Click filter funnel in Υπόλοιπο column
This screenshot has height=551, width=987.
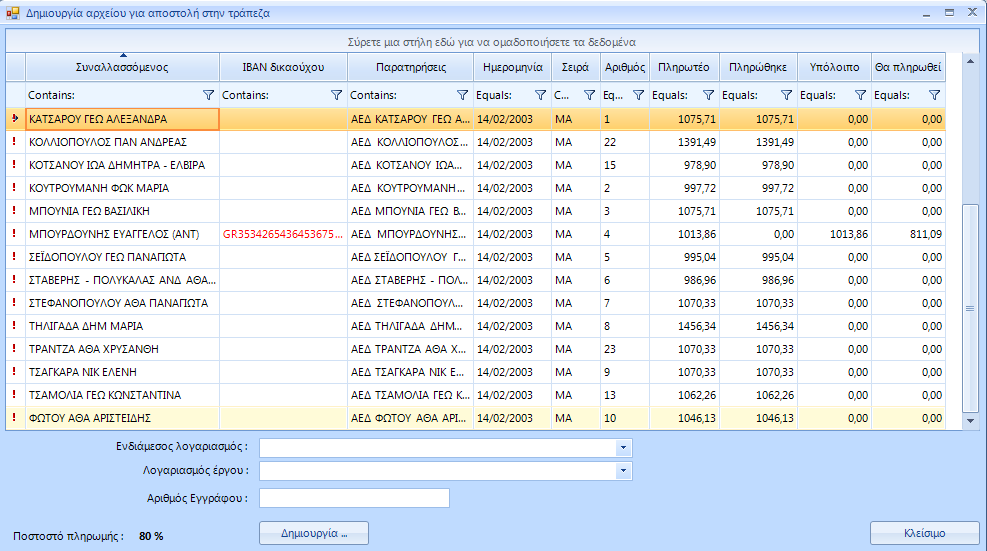pos(860,95)
